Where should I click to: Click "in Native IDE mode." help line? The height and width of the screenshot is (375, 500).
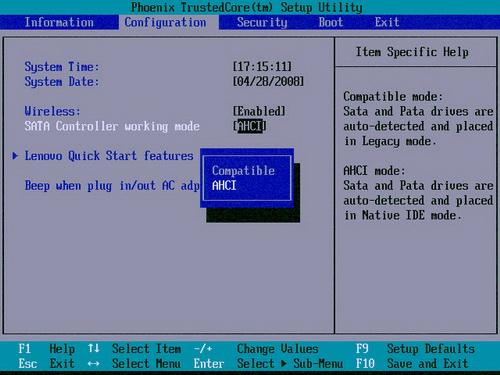[402, 215]
